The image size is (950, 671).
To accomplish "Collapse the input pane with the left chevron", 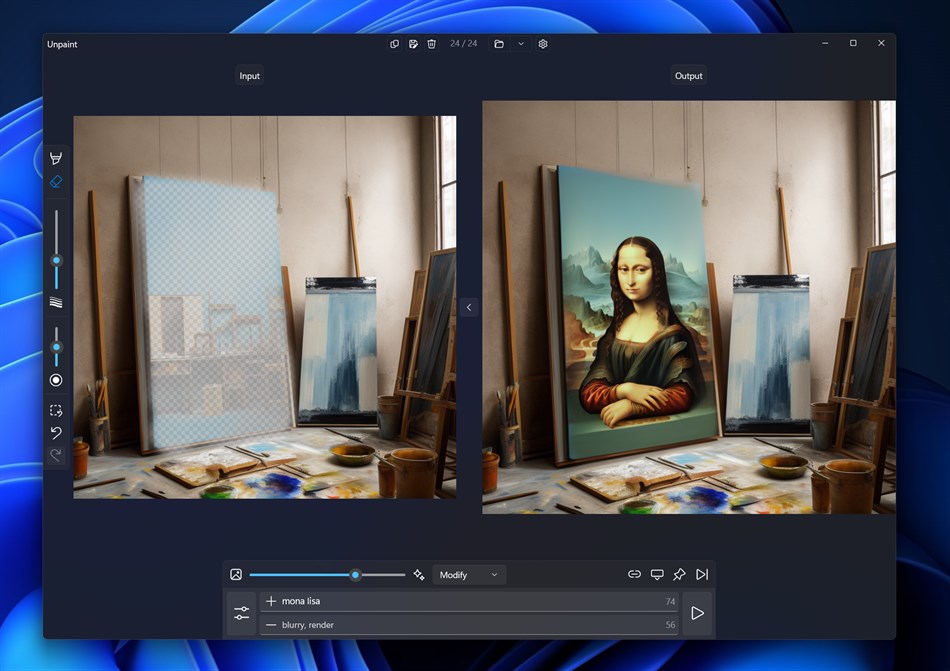I will point(469,307).
